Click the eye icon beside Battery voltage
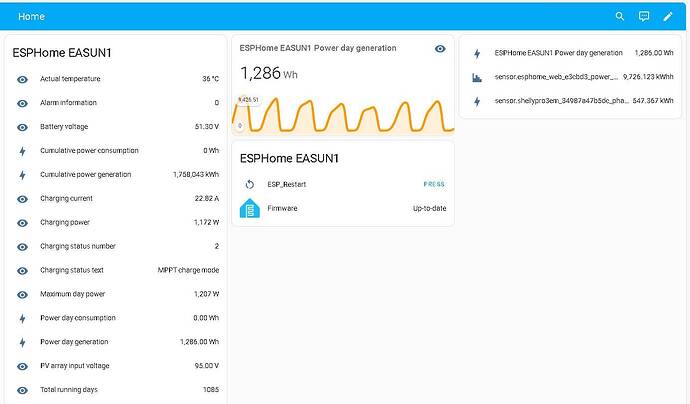690x404 pixels. pos(22,127)
